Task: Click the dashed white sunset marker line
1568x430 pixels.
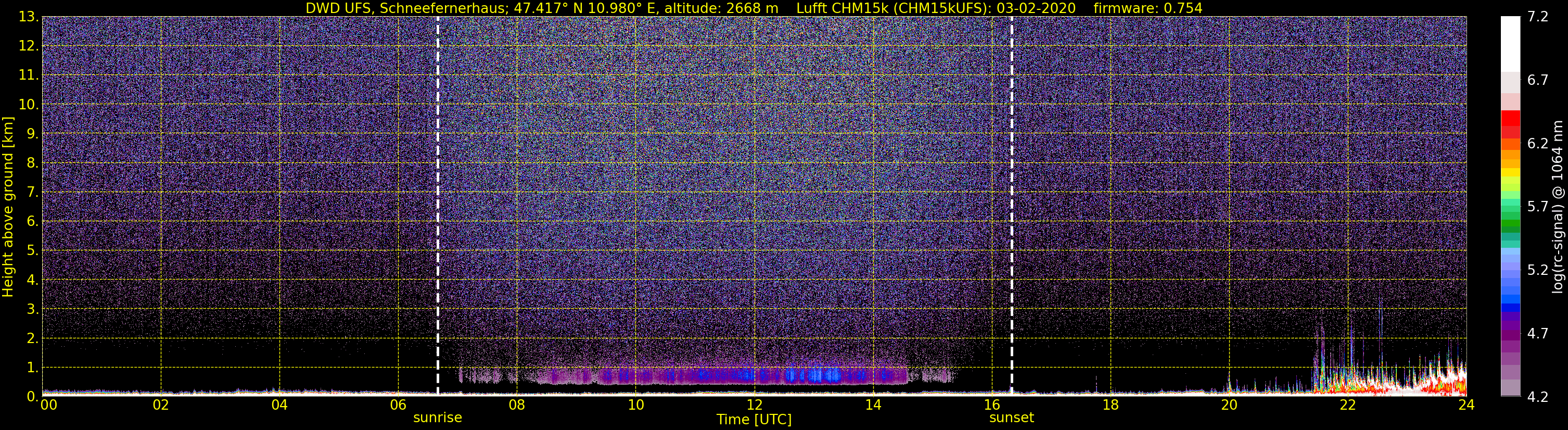Action: click(1012, 207)
